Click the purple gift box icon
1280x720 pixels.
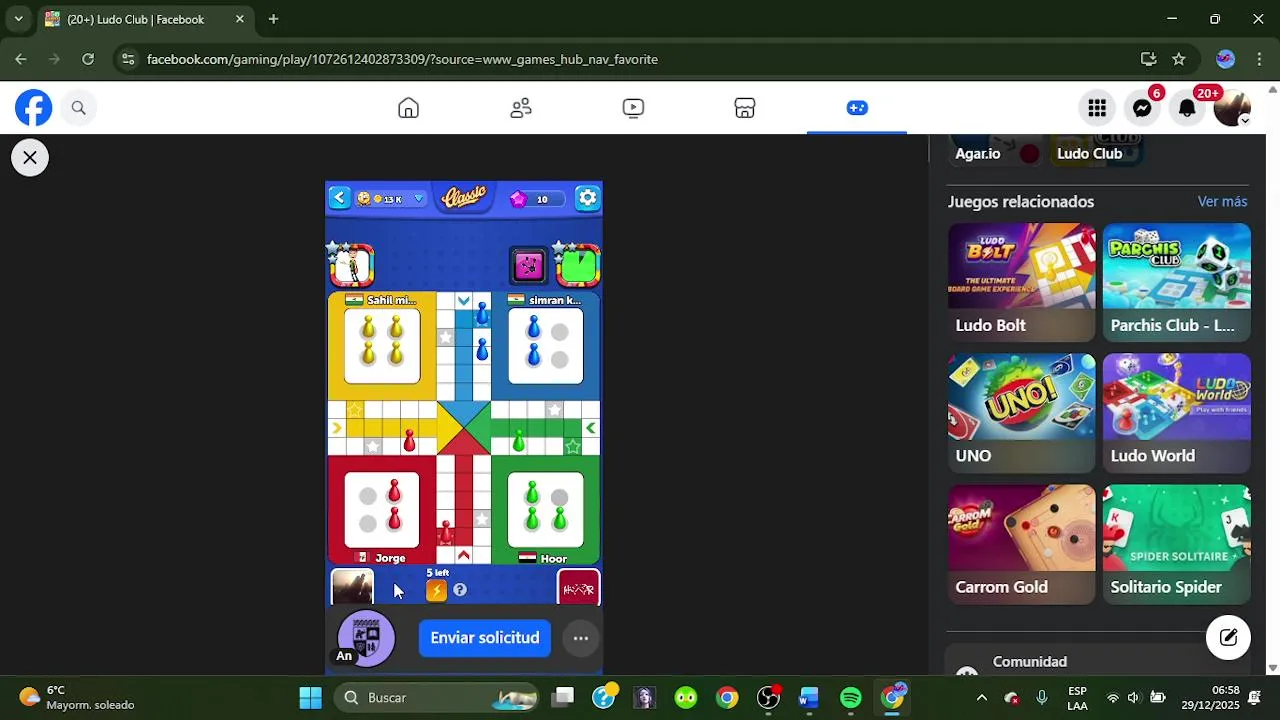[x=529, y=265]
